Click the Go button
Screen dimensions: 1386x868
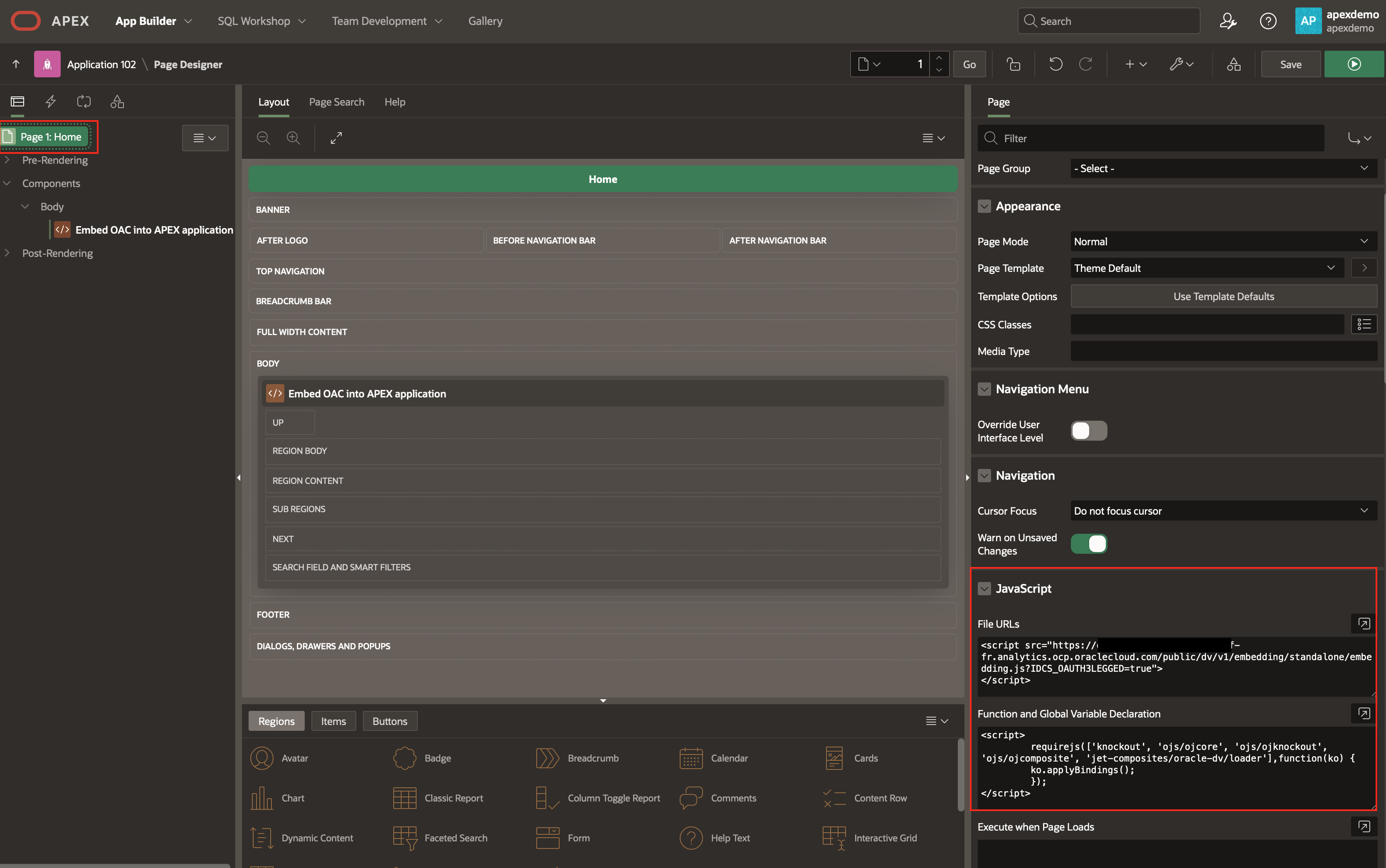tap(969, 64)
